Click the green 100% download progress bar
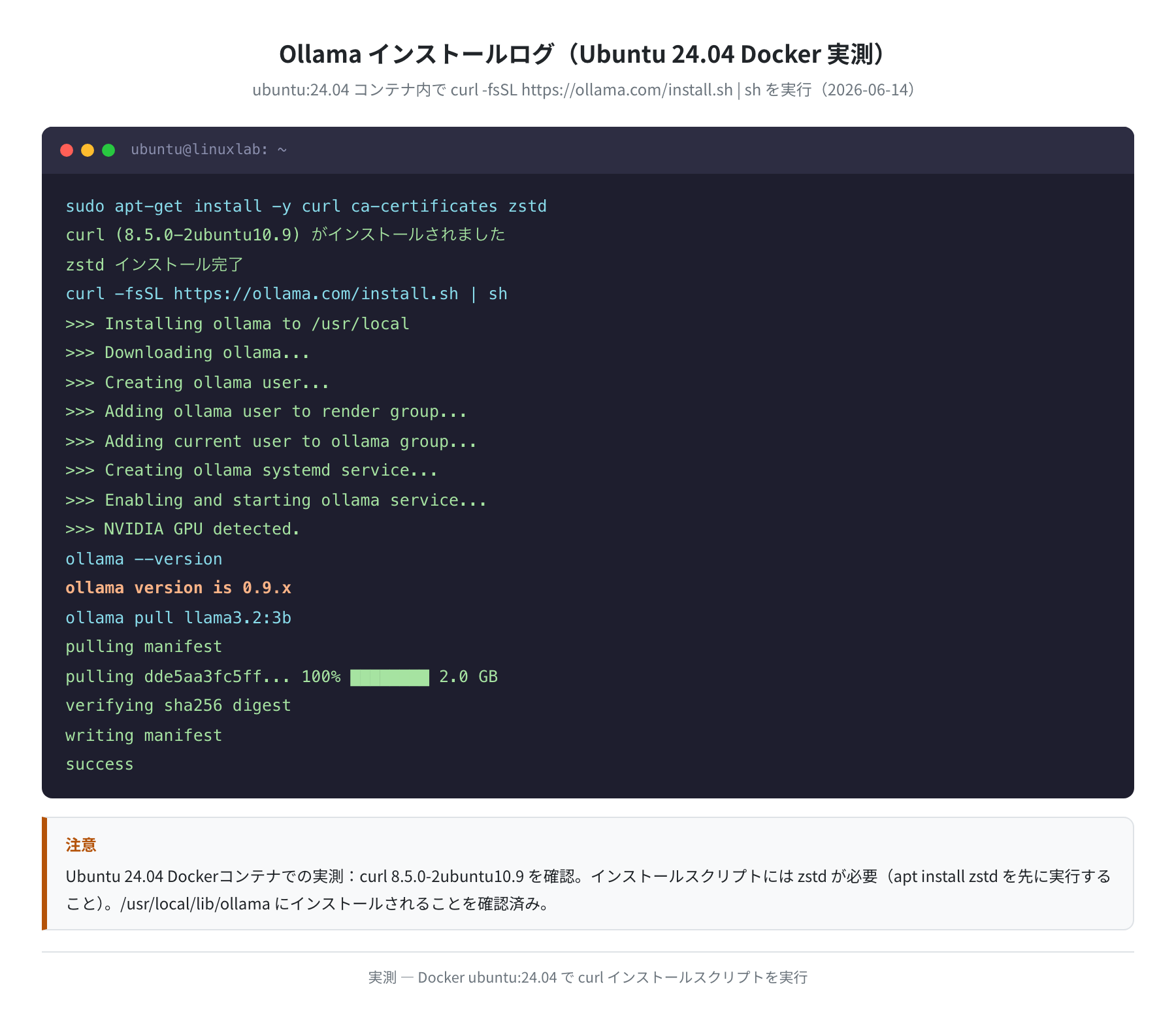This screenshot has height=1014, width=1176. (390, 678)
